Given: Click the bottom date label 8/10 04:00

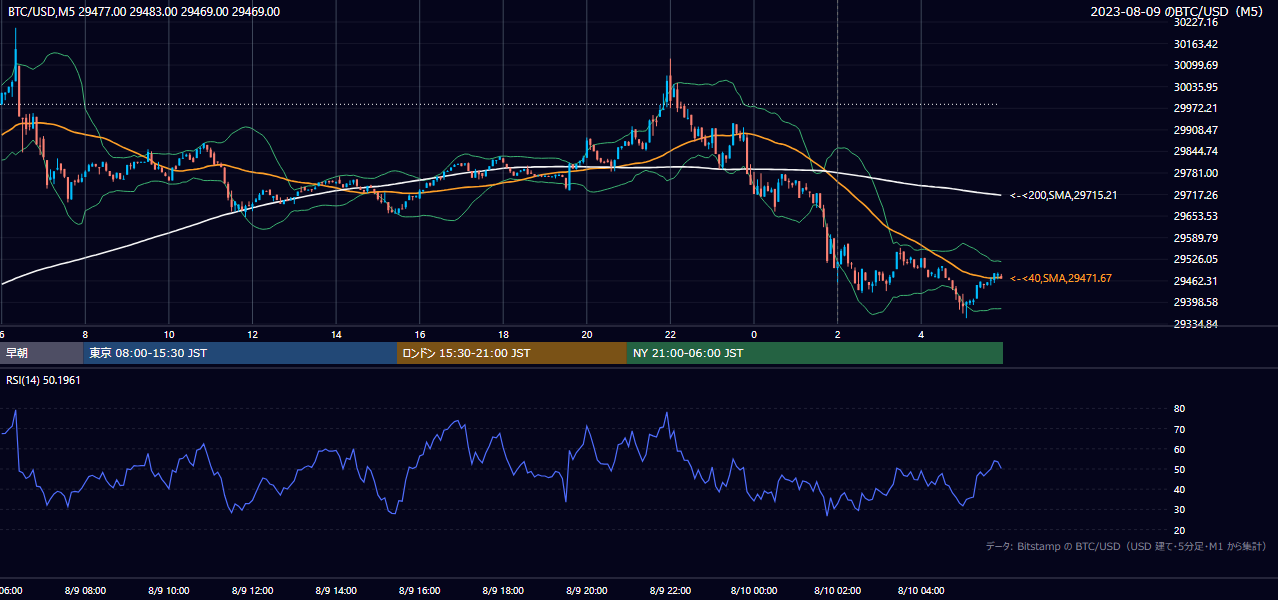Looking at the screenshot, I should 921,591.
